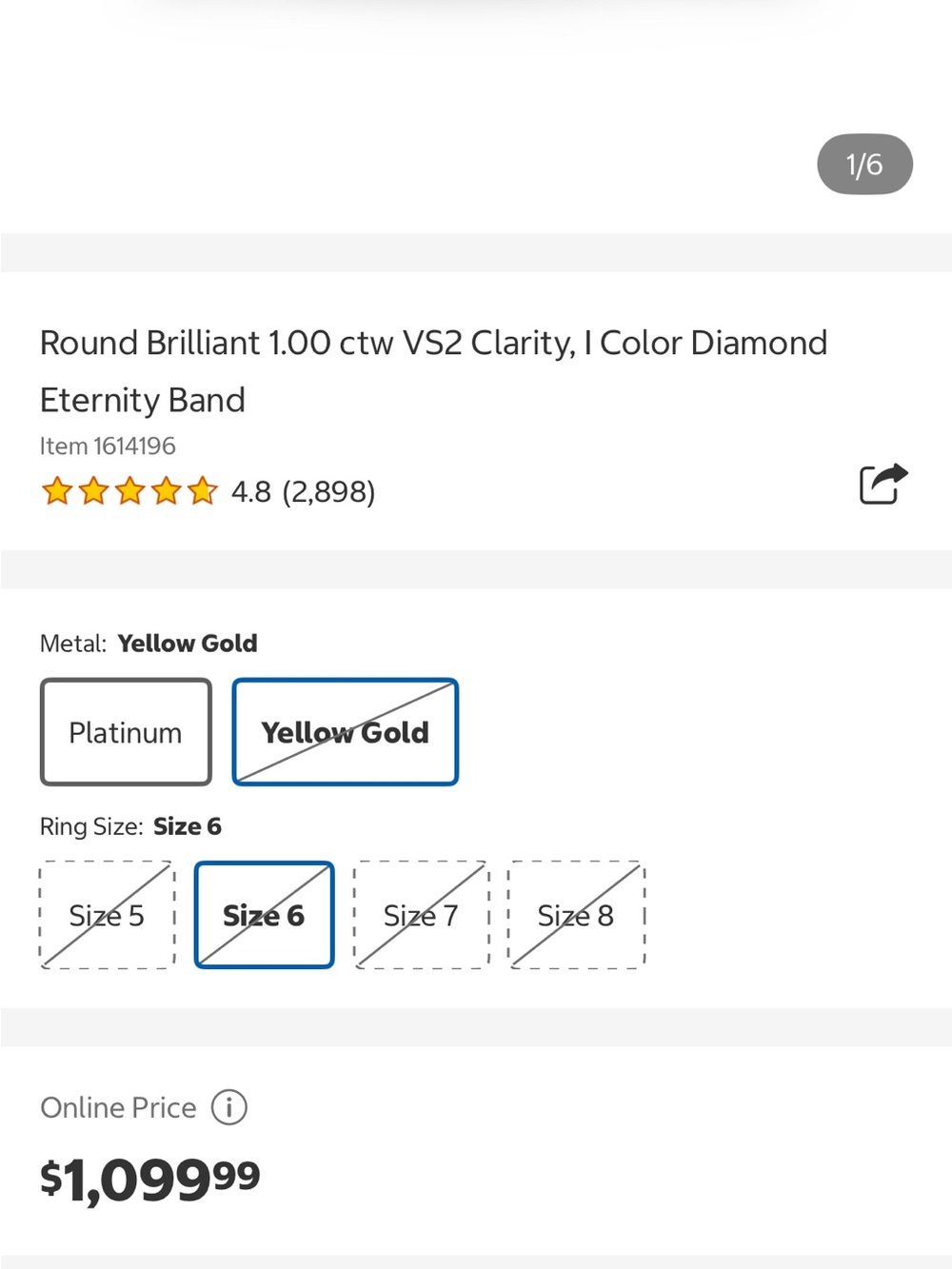952x1269 pixels.
Task: Click the third rating star
Action: click(129, 491)
